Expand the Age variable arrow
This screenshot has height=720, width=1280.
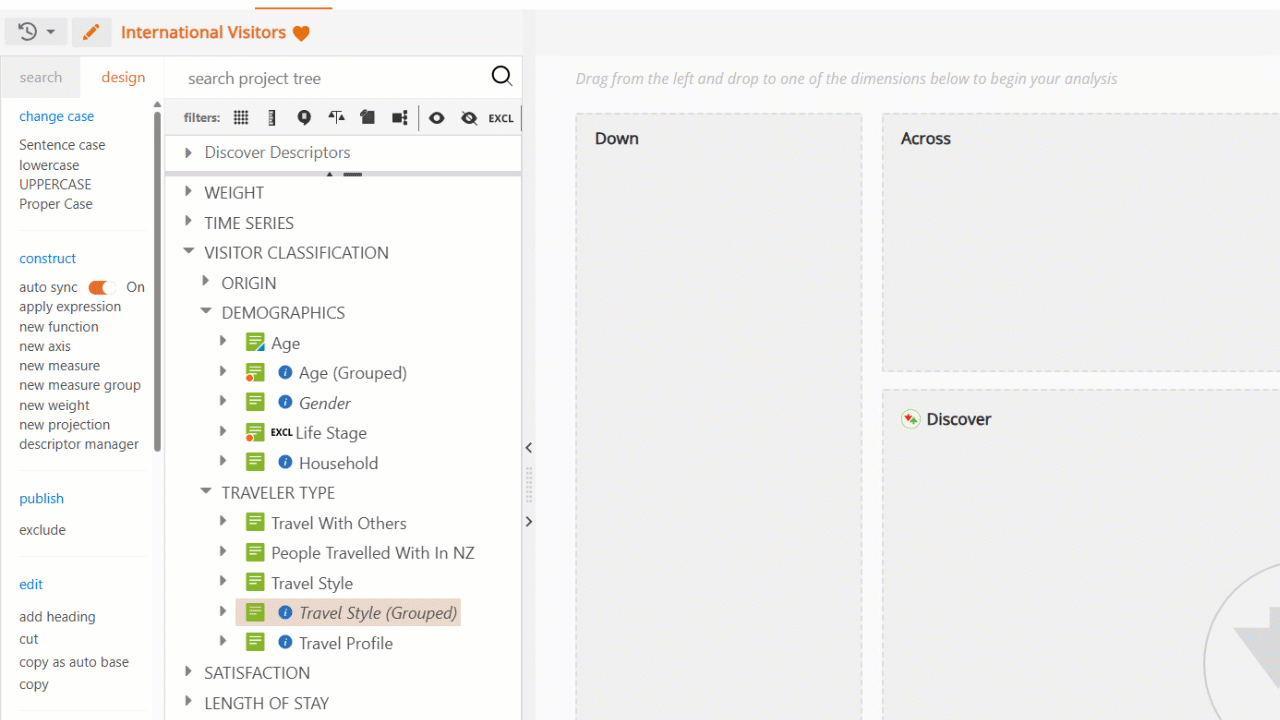coord(223,342)
